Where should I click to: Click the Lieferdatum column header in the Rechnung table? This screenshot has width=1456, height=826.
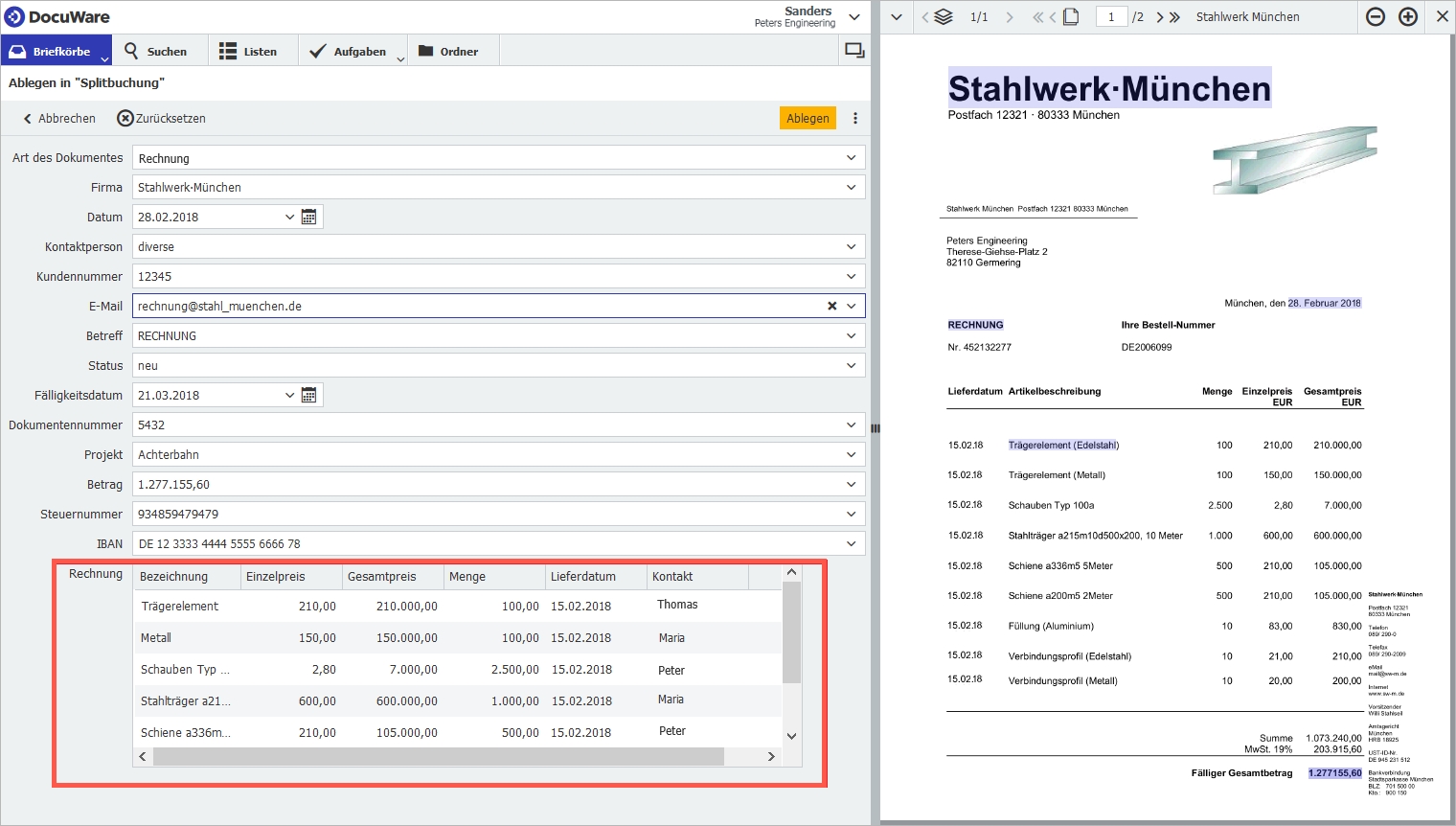[596, 577]
